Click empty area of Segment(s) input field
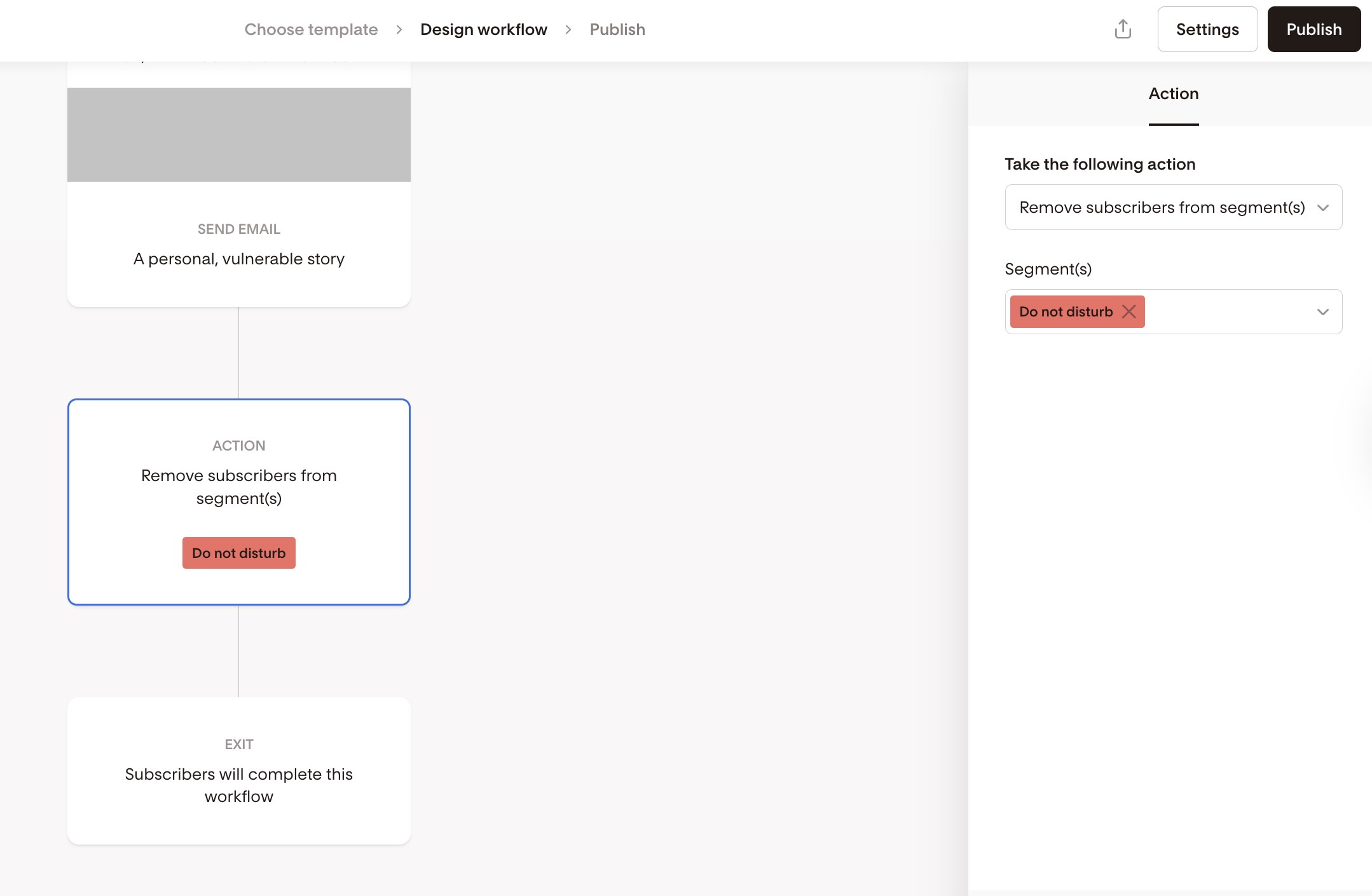 click(1227, 312)
